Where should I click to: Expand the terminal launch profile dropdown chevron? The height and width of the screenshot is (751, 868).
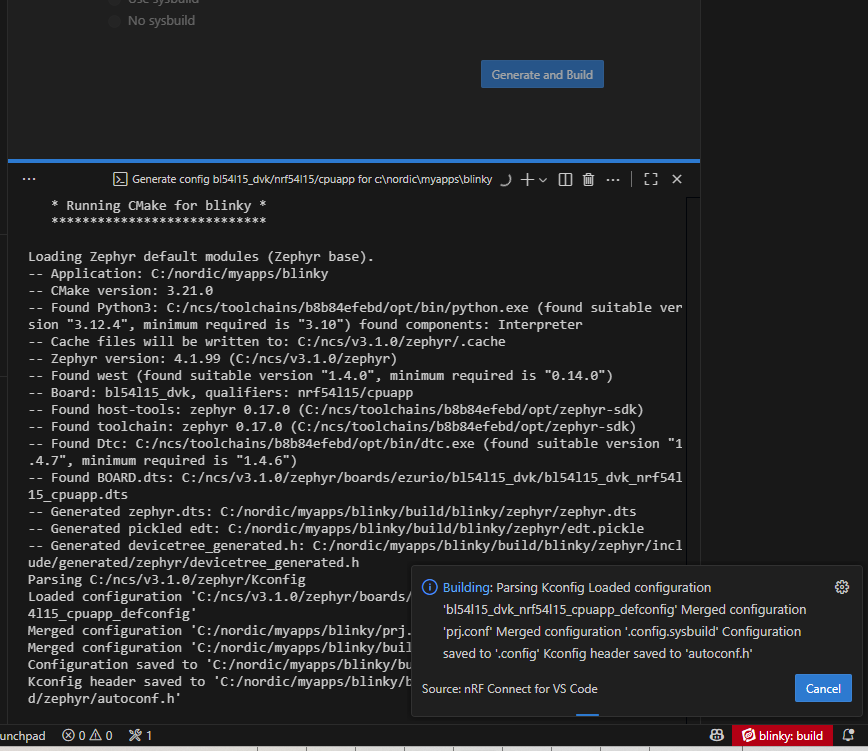tap(543, 180)
